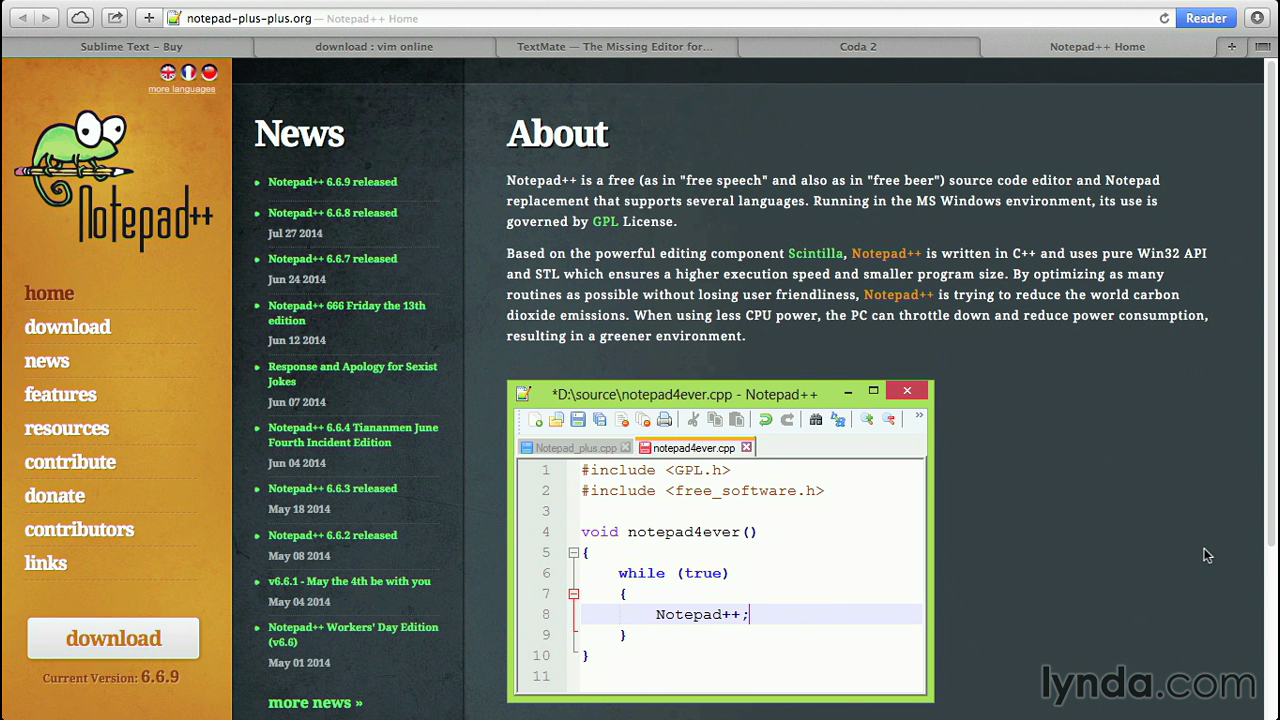Click the Jun 24 2014 date
The image size is (1280, 720).
click(x=297, y=280)
